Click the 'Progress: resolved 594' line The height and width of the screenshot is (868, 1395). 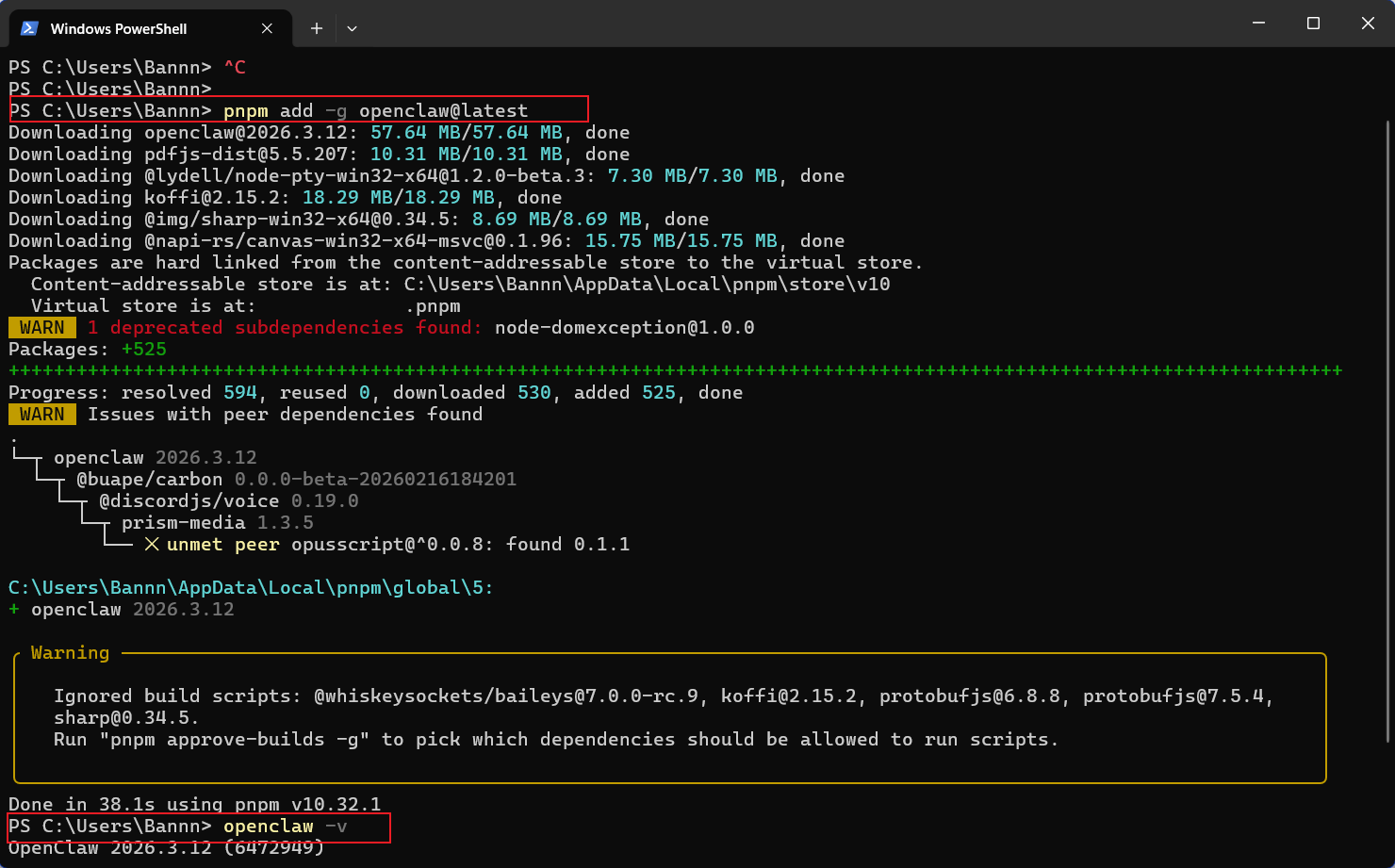[375, 392]
